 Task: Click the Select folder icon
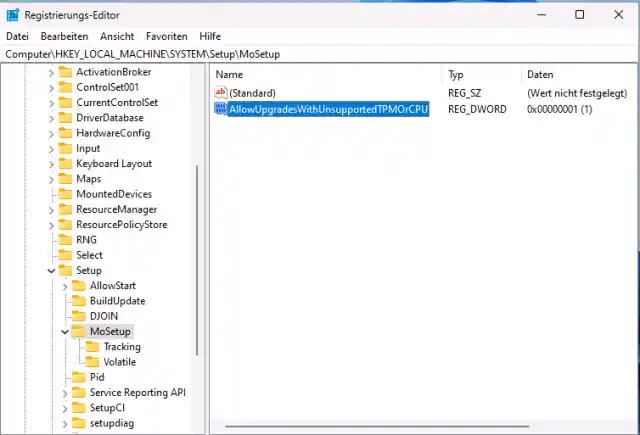(65, 255)
